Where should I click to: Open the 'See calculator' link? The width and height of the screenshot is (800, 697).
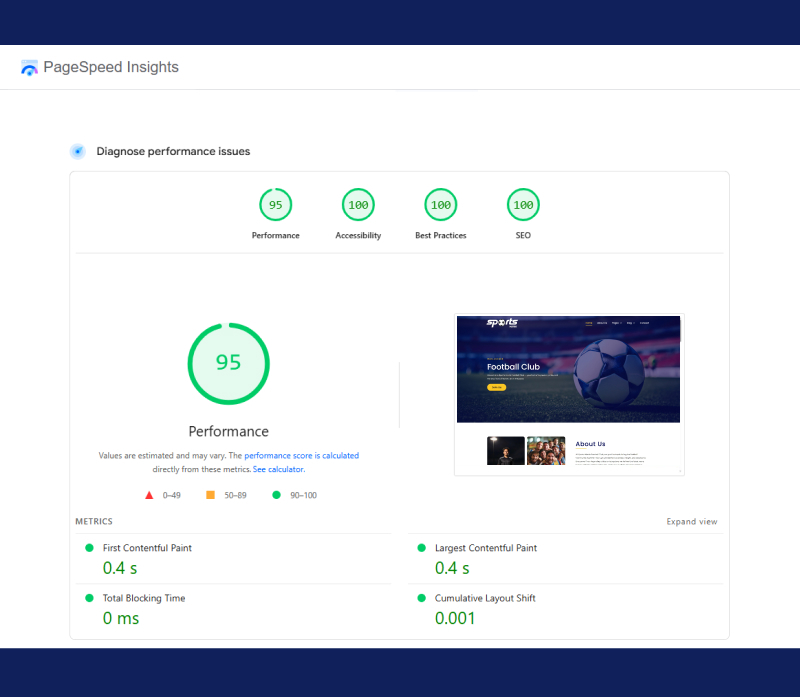[x=278, y=469]
